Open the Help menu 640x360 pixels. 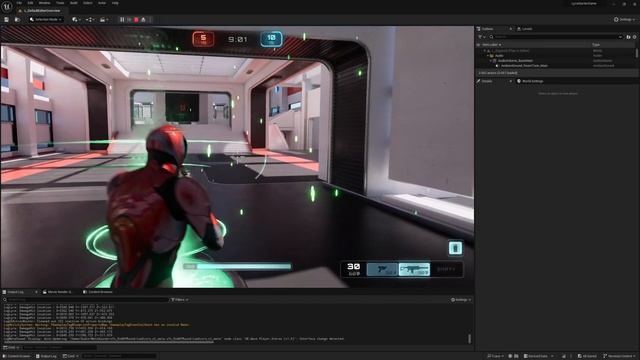[115, 3]
